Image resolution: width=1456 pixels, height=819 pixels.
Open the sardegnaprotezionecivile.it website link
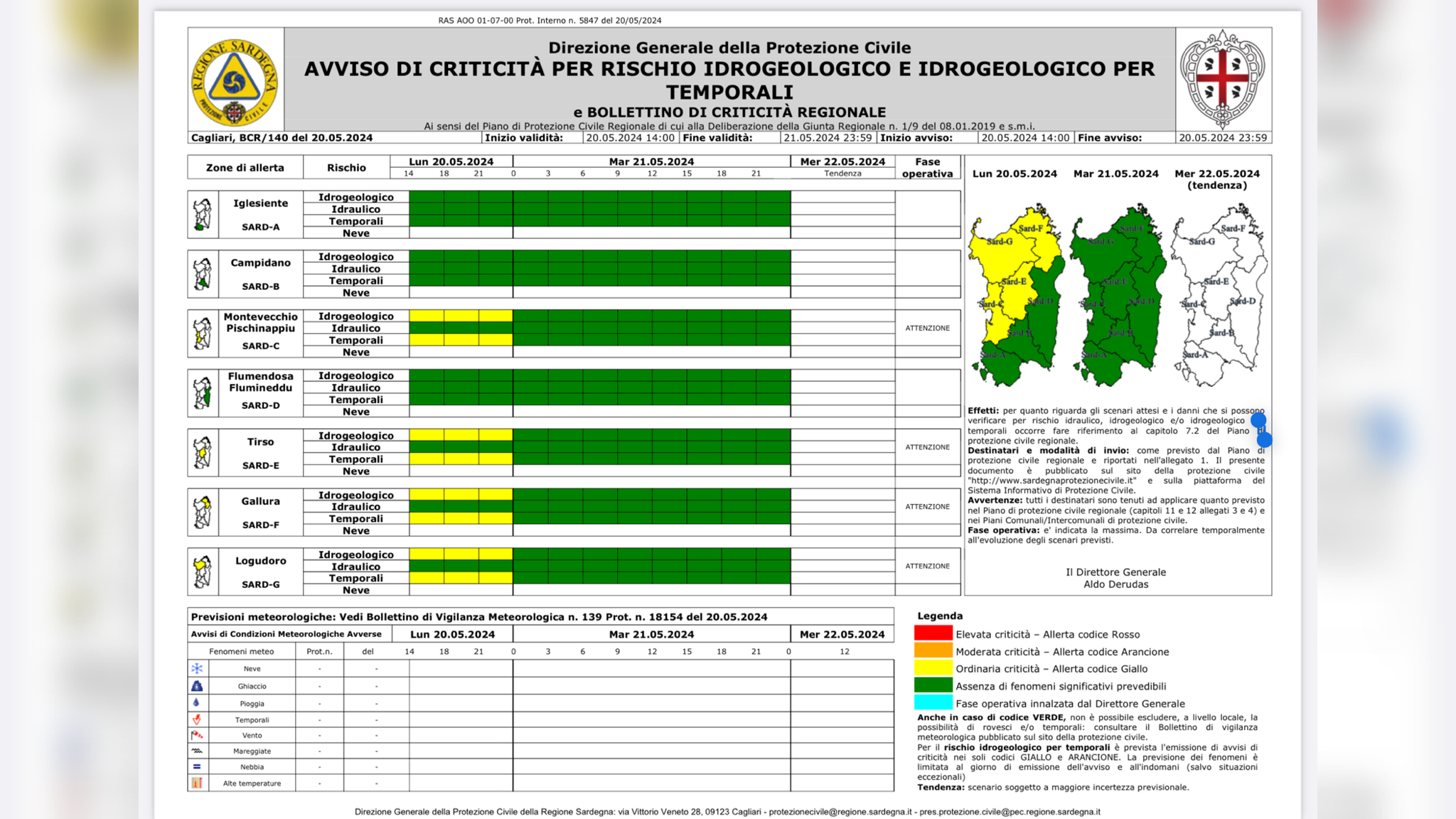(1052, 481)
